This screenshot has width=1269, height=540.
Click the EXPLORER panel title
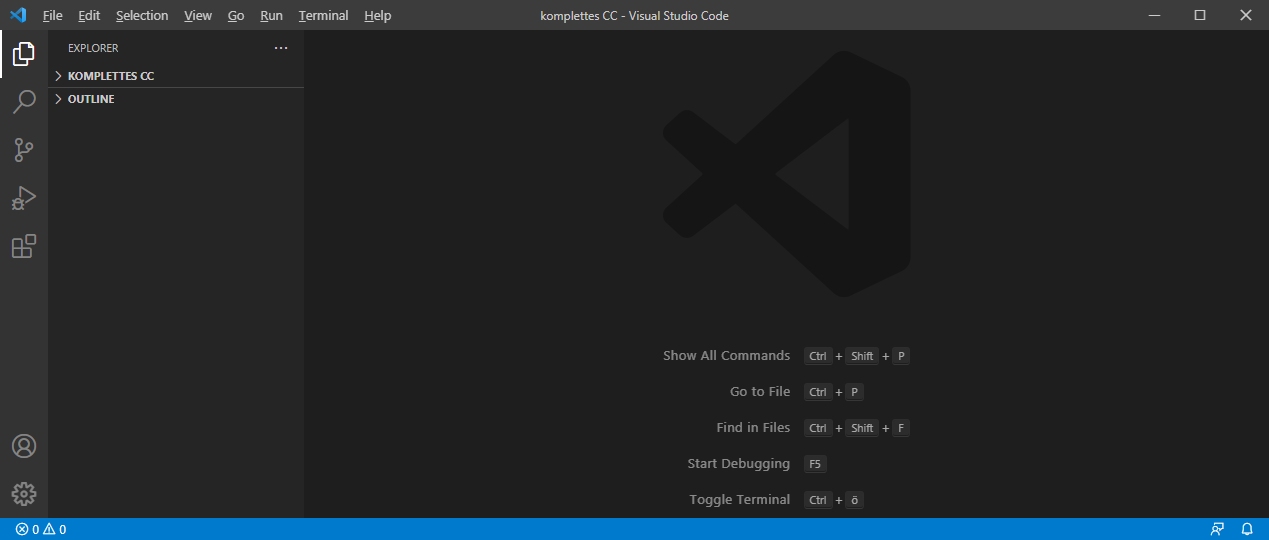[93, 48]
